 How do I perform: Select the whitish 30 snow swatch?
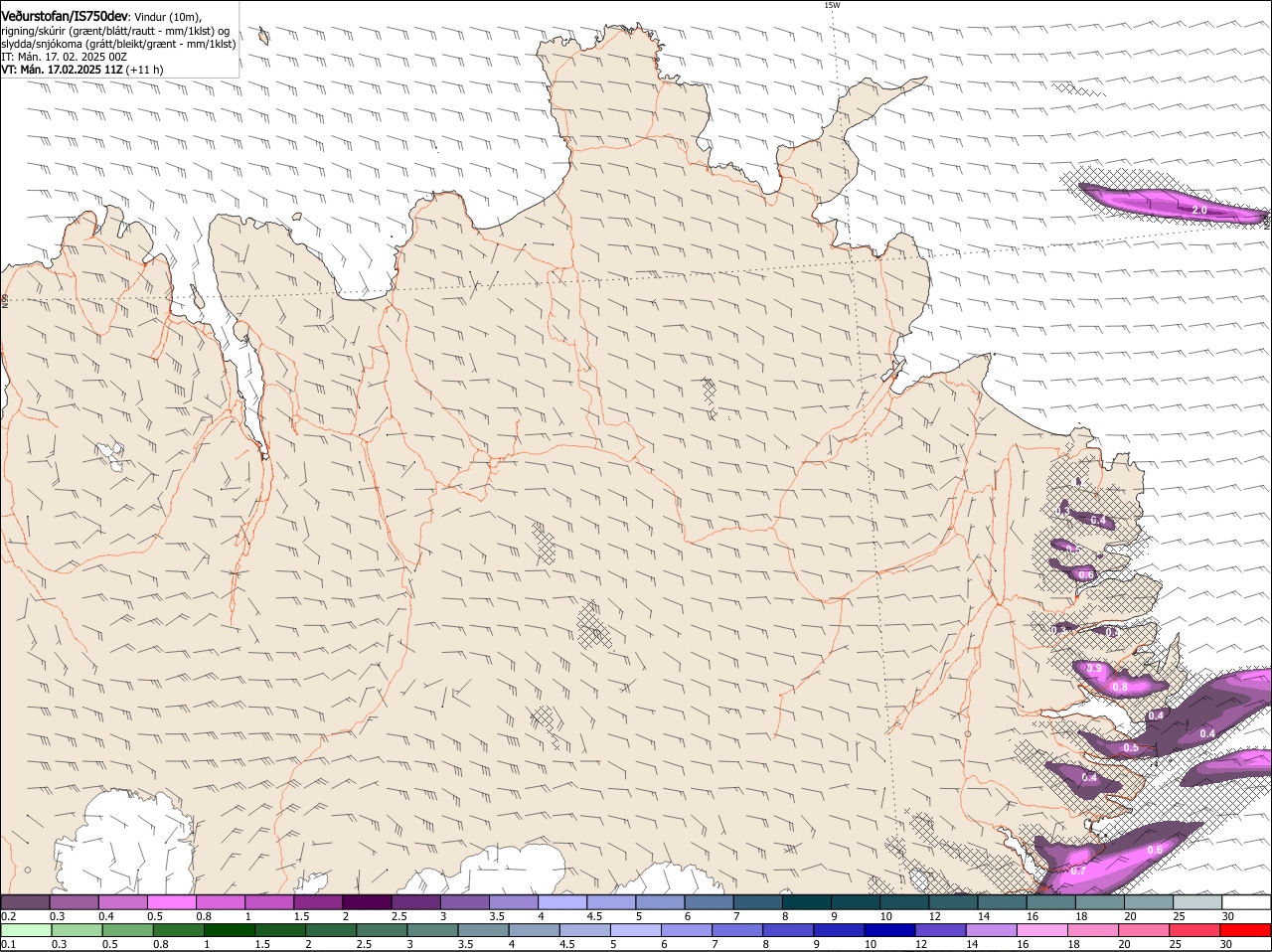coord(1246,901)
